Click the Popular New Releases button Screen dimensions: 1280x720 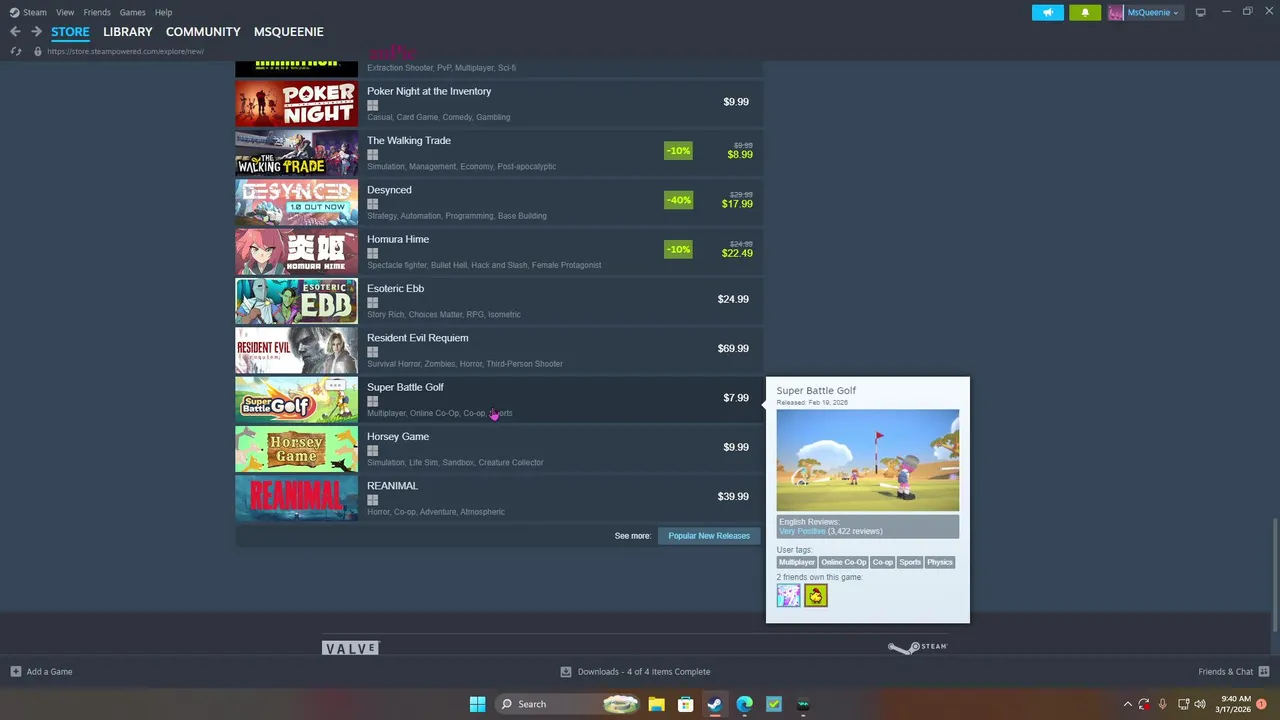click(709, 536)
